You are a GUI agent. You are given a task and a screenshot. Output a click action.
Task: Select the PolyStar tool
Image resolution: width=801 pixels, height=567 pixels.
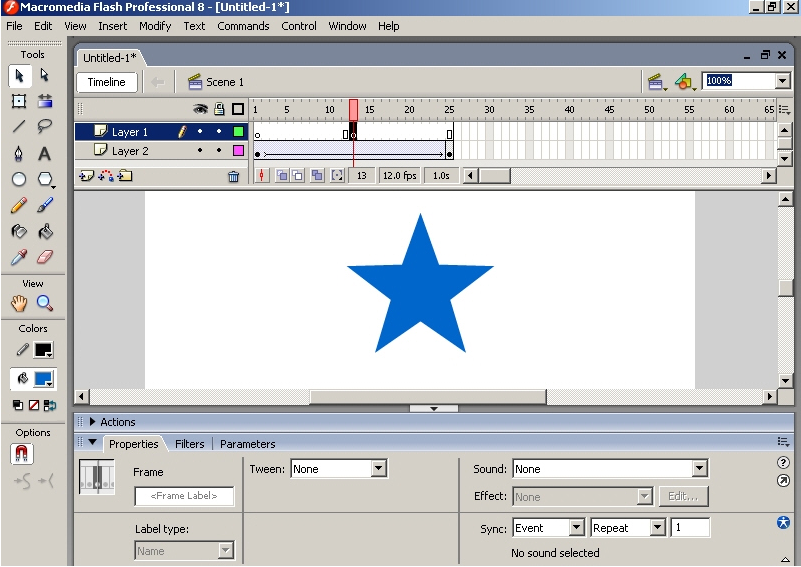(45, 179)
